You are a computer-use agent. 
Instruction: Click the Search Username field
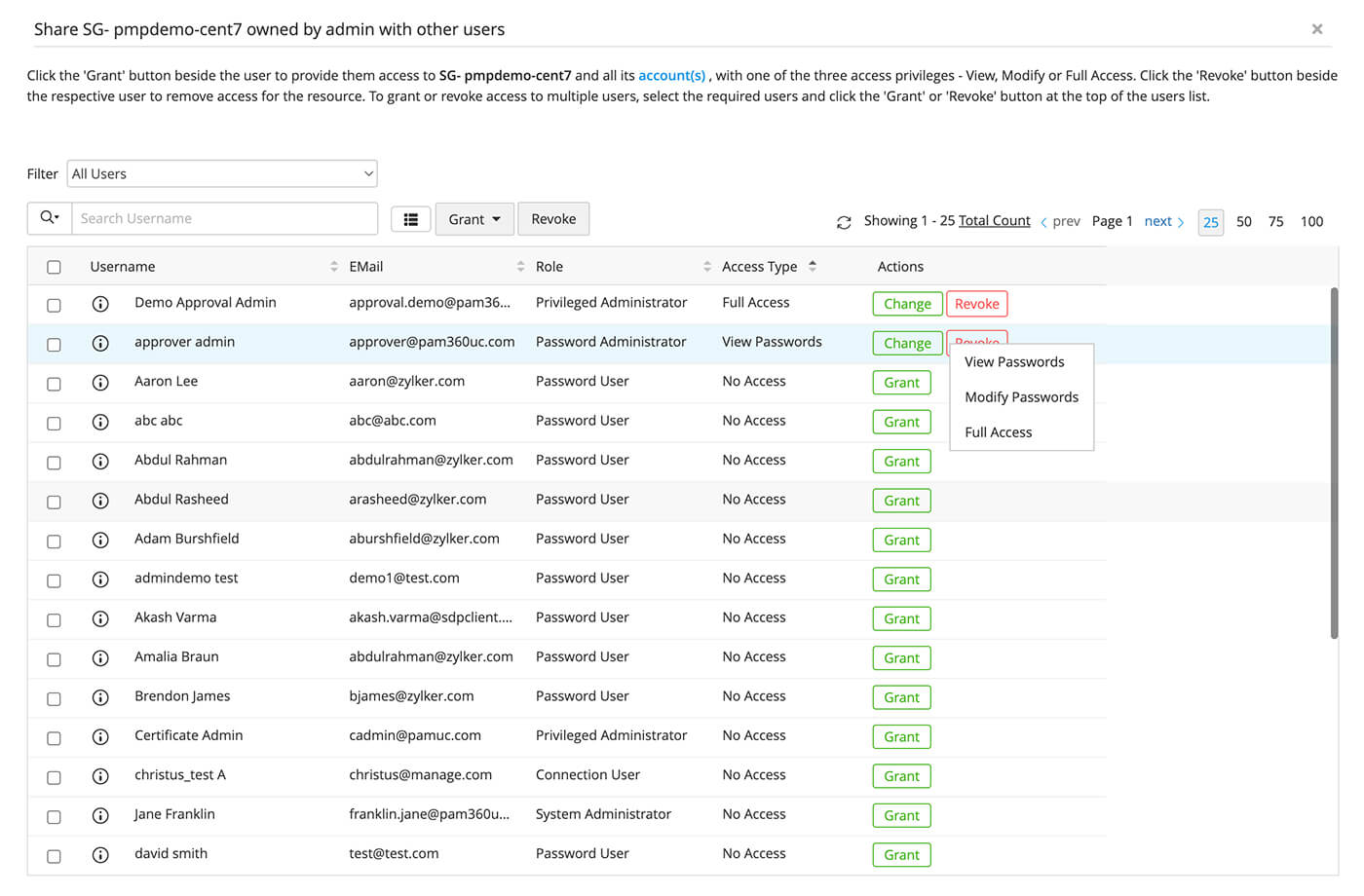(x=224, y=218)
